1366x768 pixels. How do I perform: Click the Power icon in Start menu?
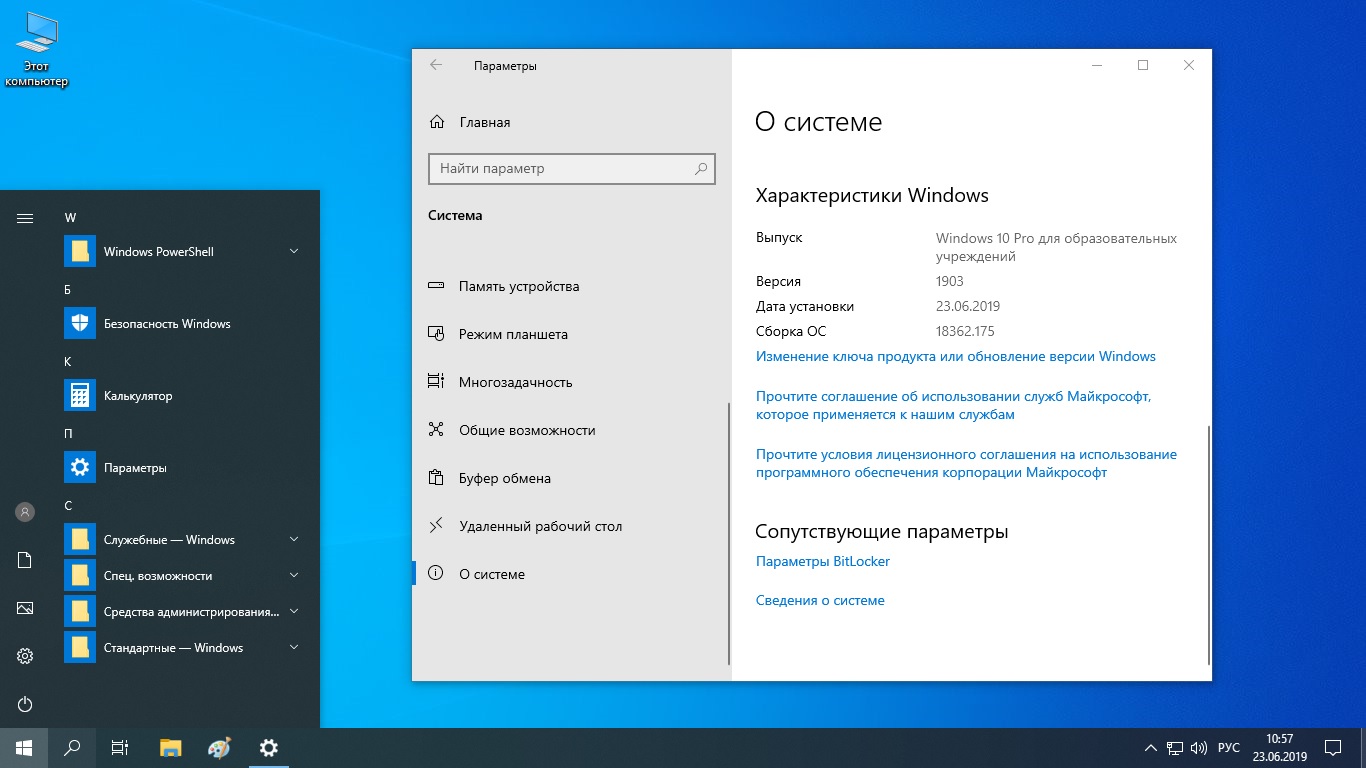click(x=25, y=704)
